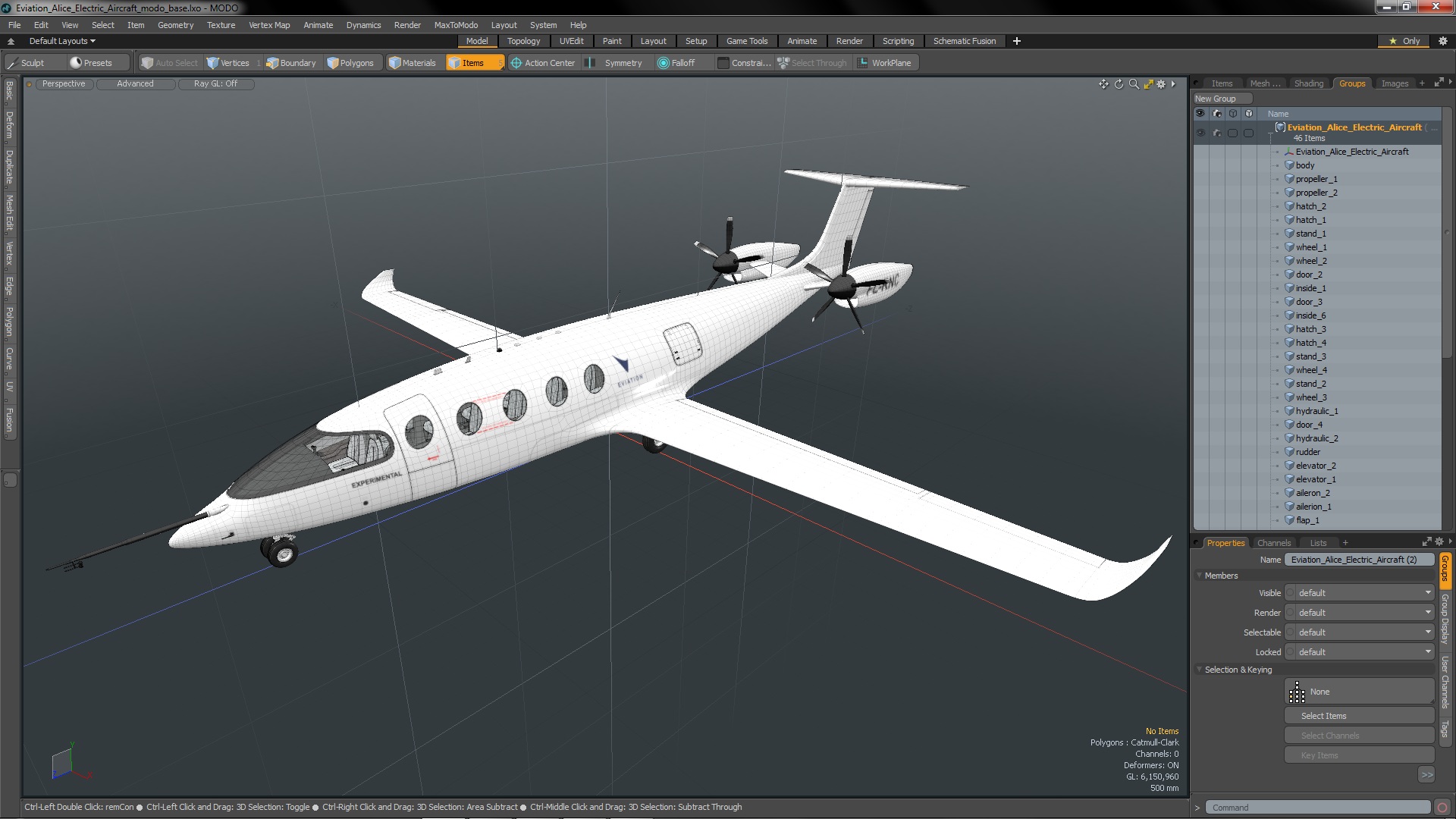Click the Command input field
Image resolution: width=1456 pixels, height=819 pixels.
1317,808
